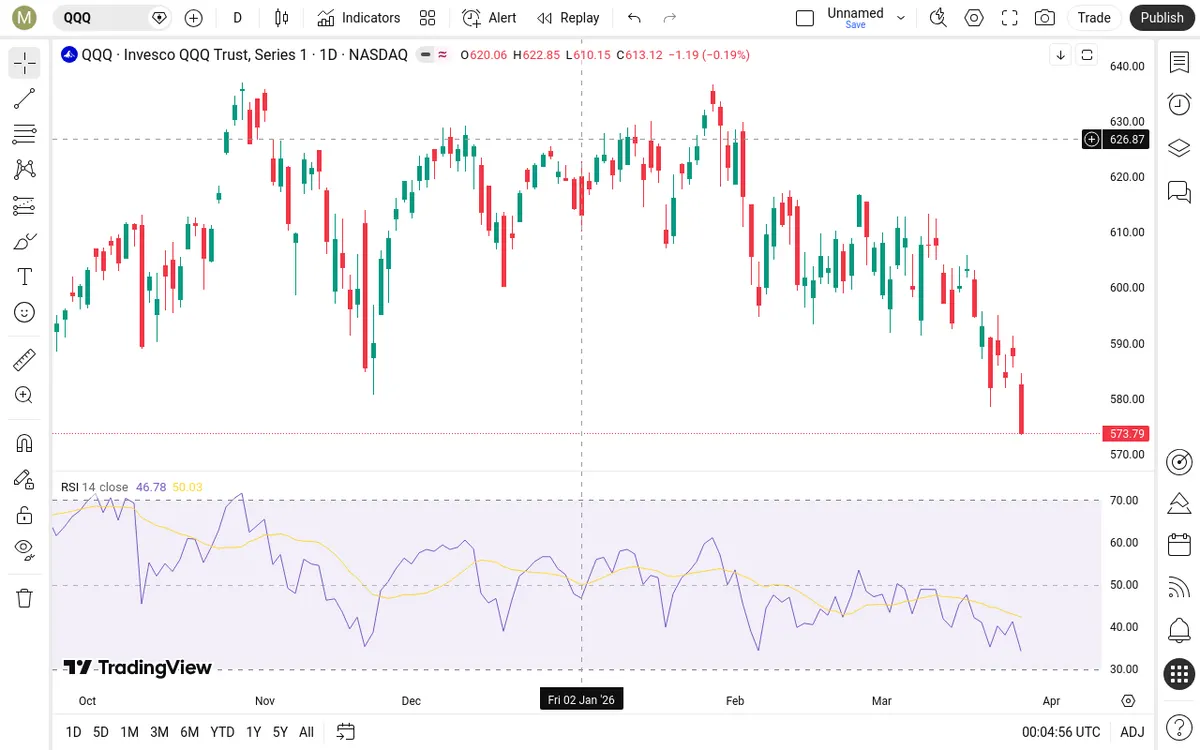Open the notifications bell
The width and height of the screenshot is (1200, 750).
tap(1179, 631)
